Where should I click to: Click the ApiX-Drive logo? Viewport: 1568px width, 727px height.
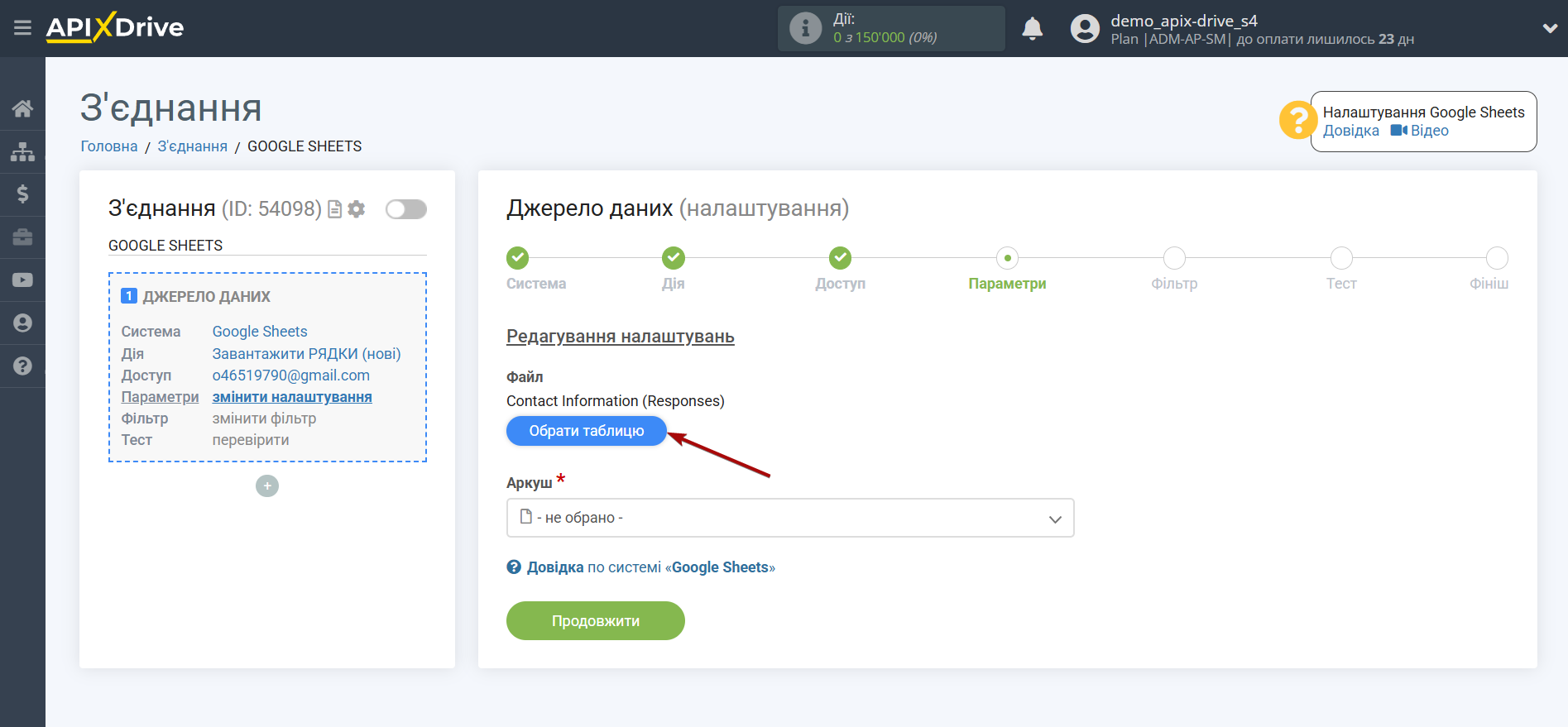click(115, 27)
